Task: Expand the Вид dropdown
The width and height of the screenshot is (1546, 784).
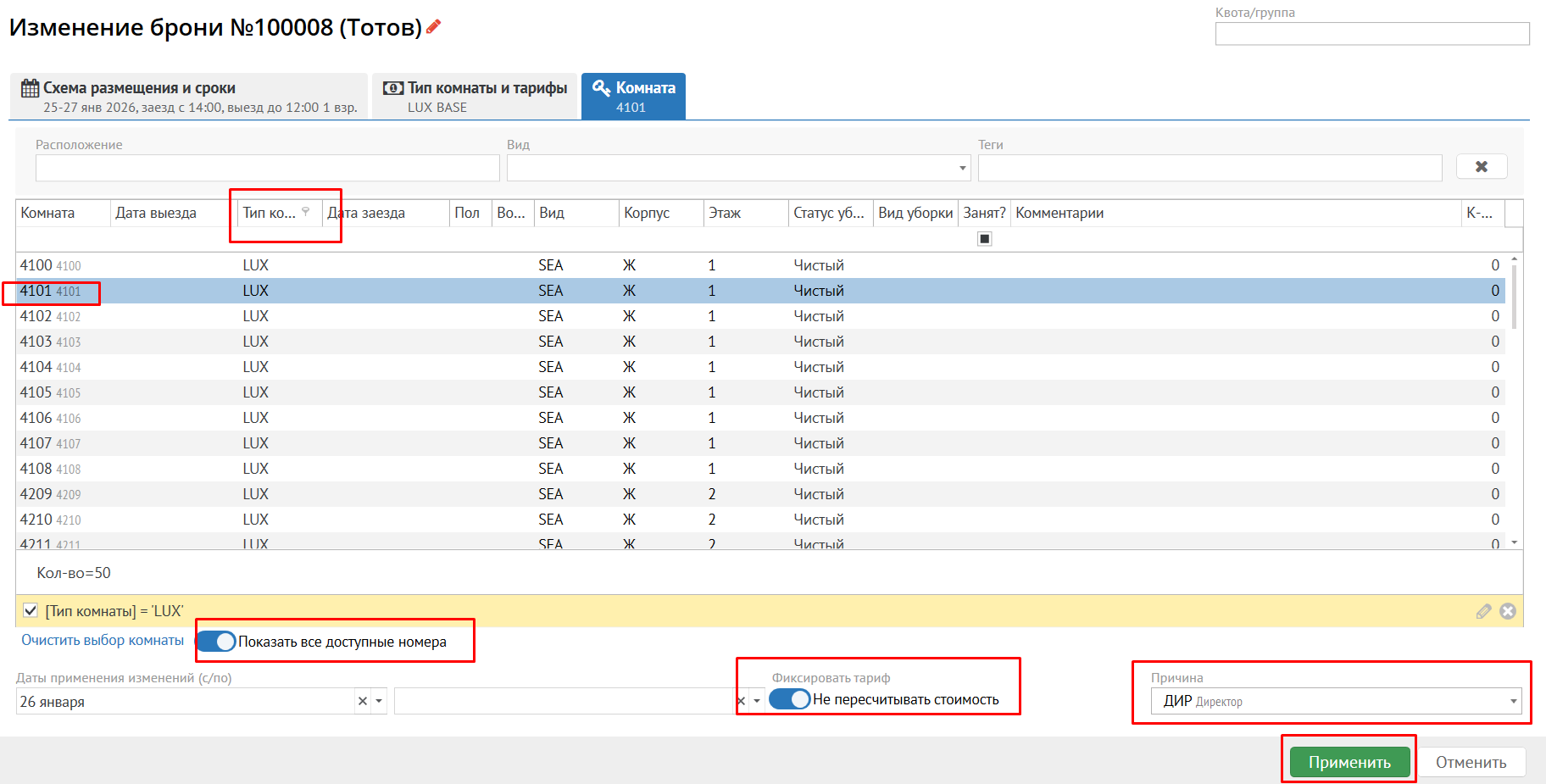Action: [962, 168]
